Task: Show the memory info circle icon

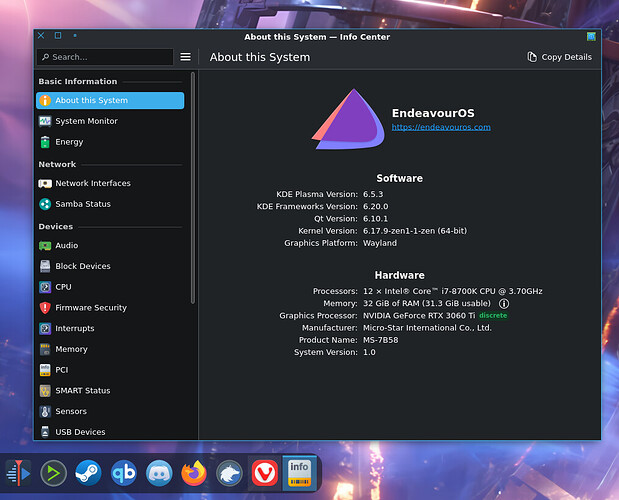Action: tap(504, 303)
